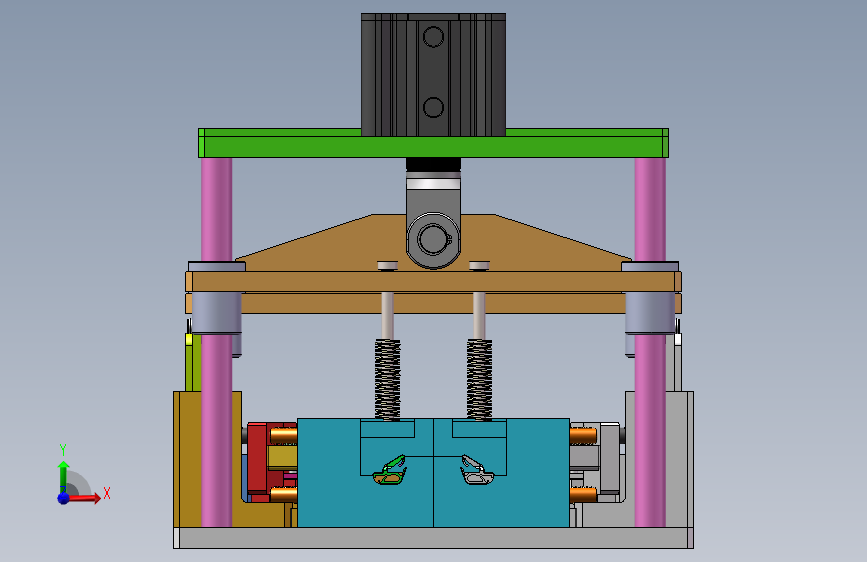The width and height of the screenshot is (867, 562).
Task: Pick the left guide pin above the left spring
Action: [388, 316]
